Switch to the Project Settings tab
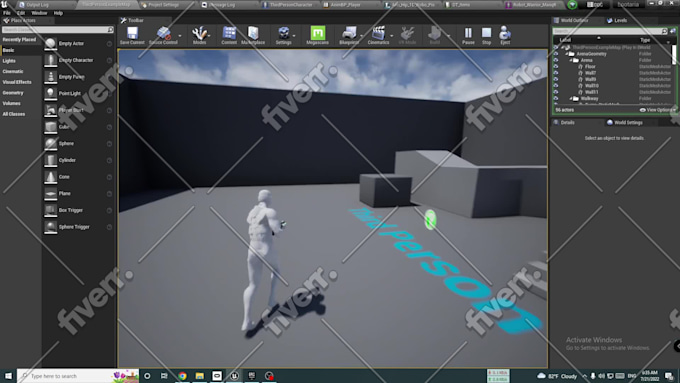The image size is (680, 383). 163,5
